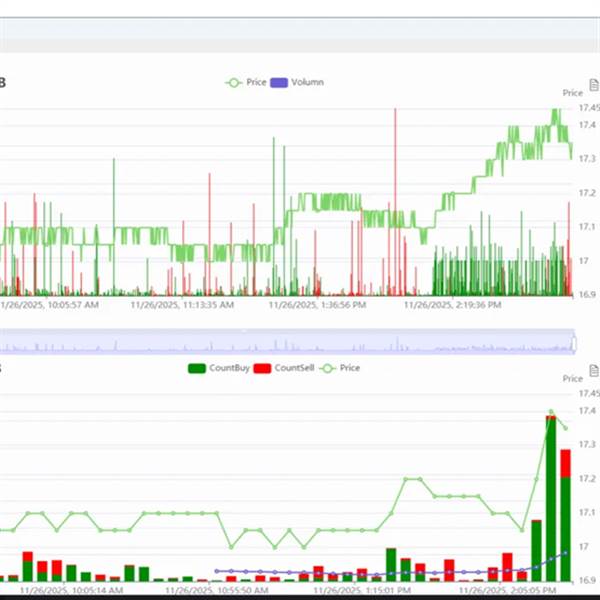Click the last point on the purple trend line
The image size is (600, 600).
[566, 553]
